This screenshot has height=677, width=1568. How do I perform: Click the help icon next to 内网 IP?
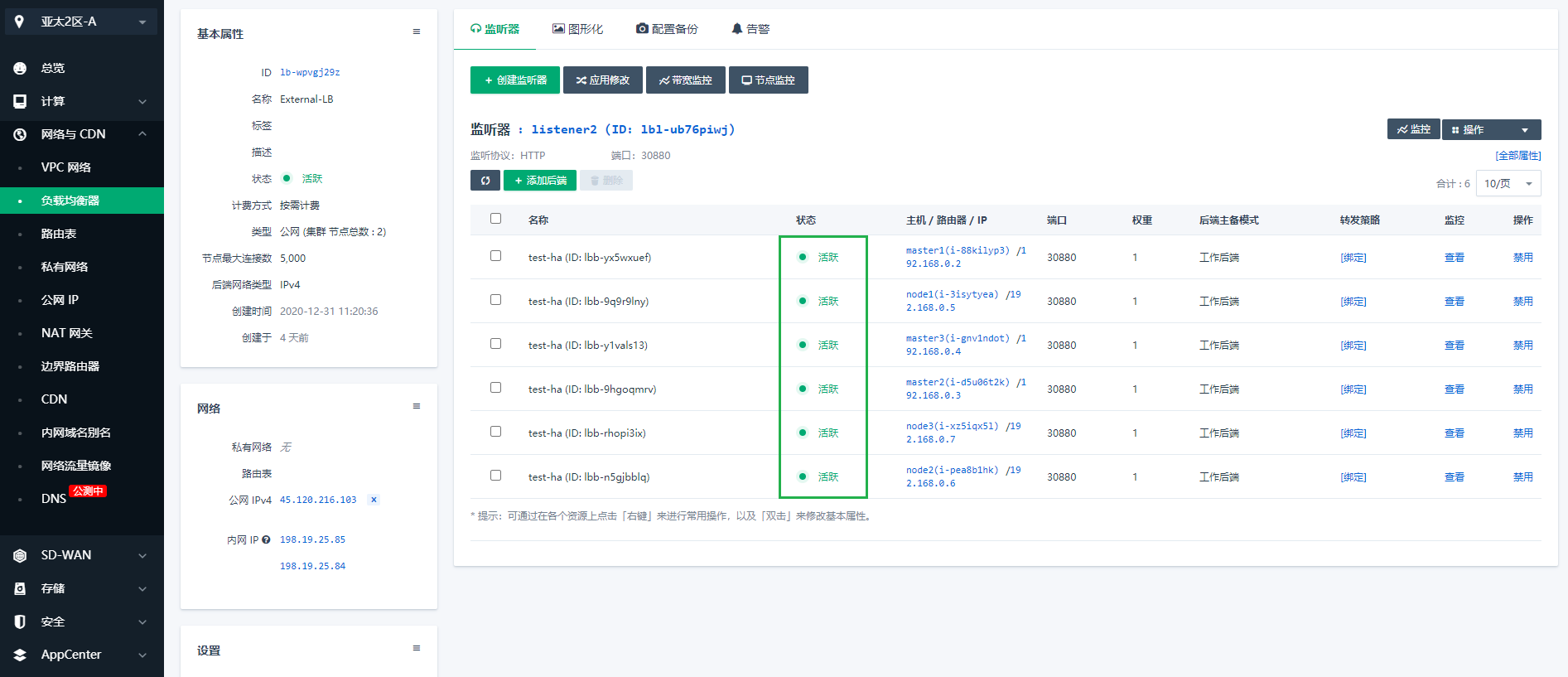pos(266,540)
